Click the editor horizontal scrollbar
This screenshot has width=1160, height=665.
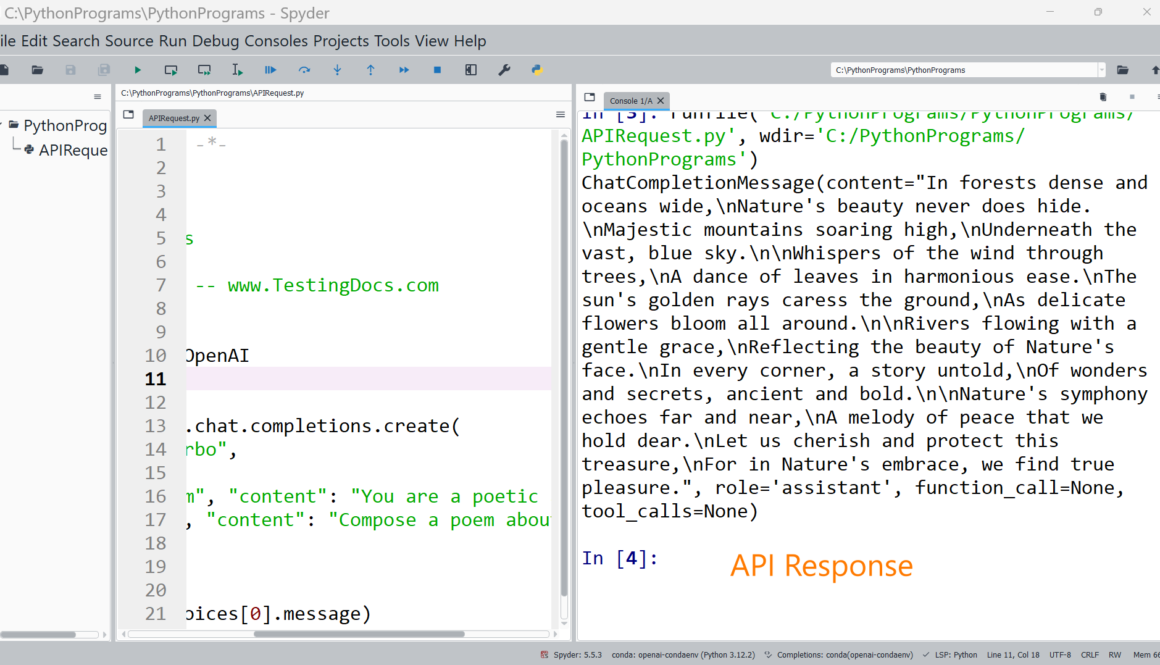coord(358,634)
